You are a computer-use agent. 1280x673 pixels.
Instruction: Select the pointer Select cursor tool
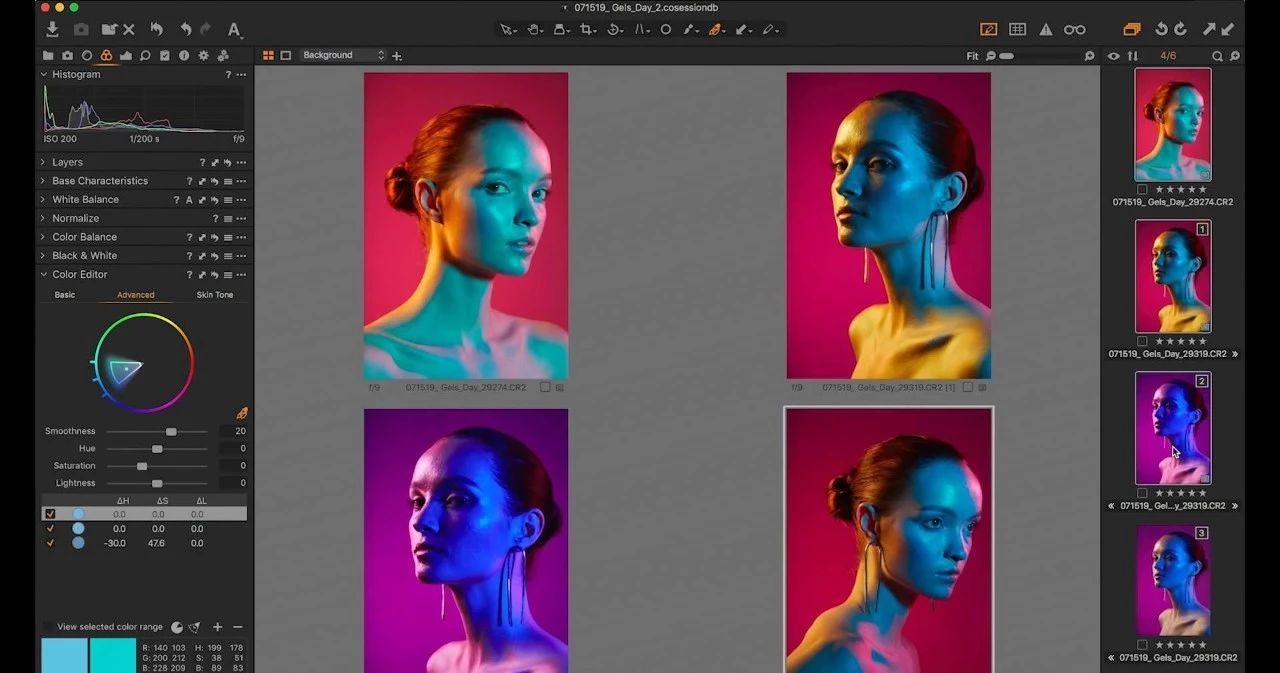[x=508, y=30]
